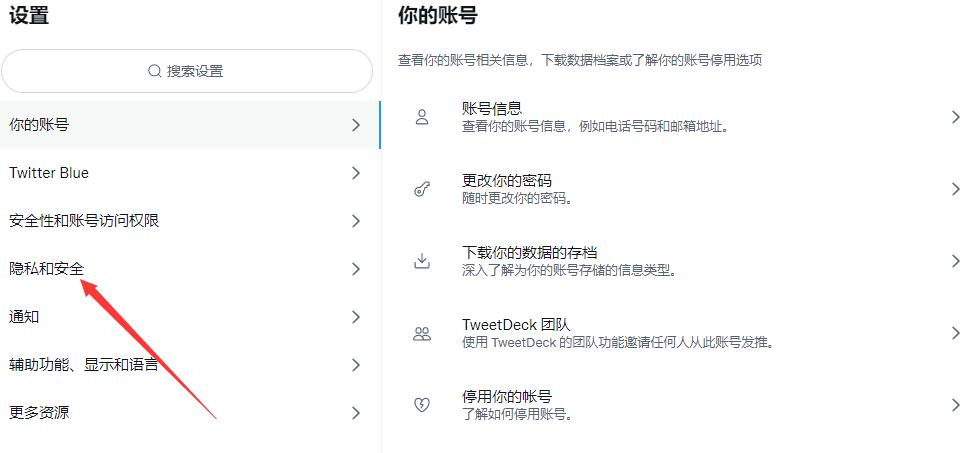Click chevron at right of 更改你的密码
The image size is (971, 453).
coord(956,189)
